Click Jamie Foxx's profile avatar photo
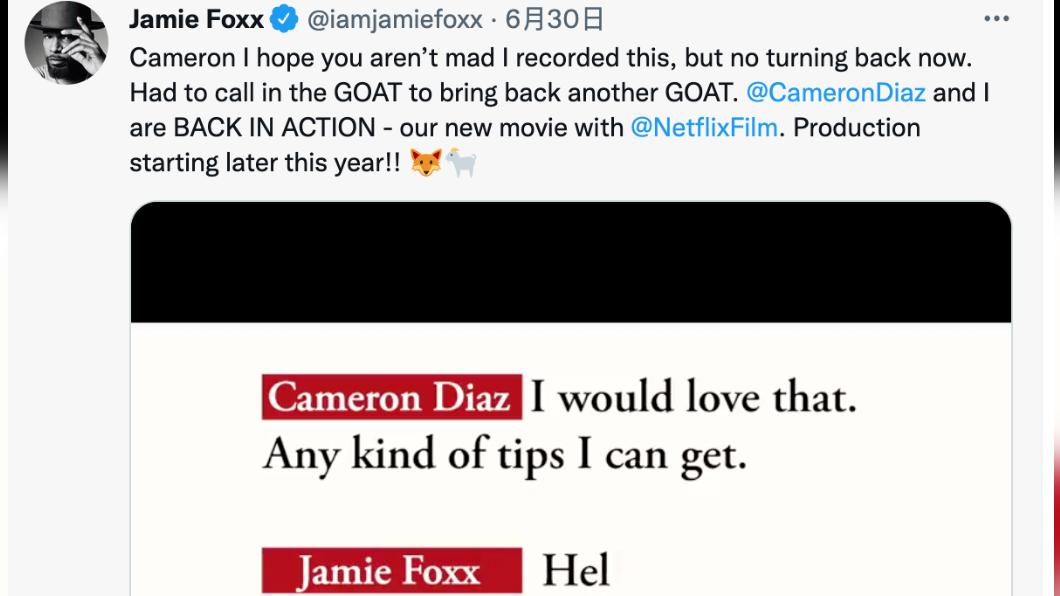Screen dimensions: 1060x596 [66, 43]
